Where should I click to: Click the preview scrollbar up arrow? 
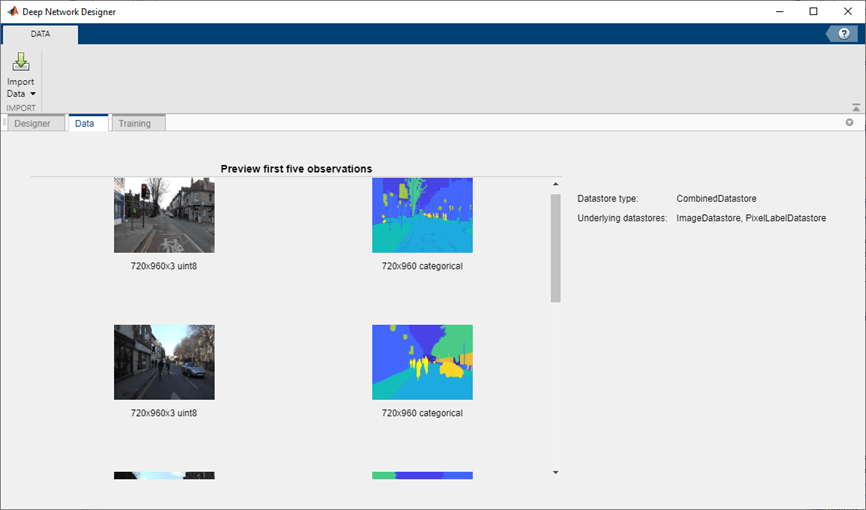coord(556,184)
